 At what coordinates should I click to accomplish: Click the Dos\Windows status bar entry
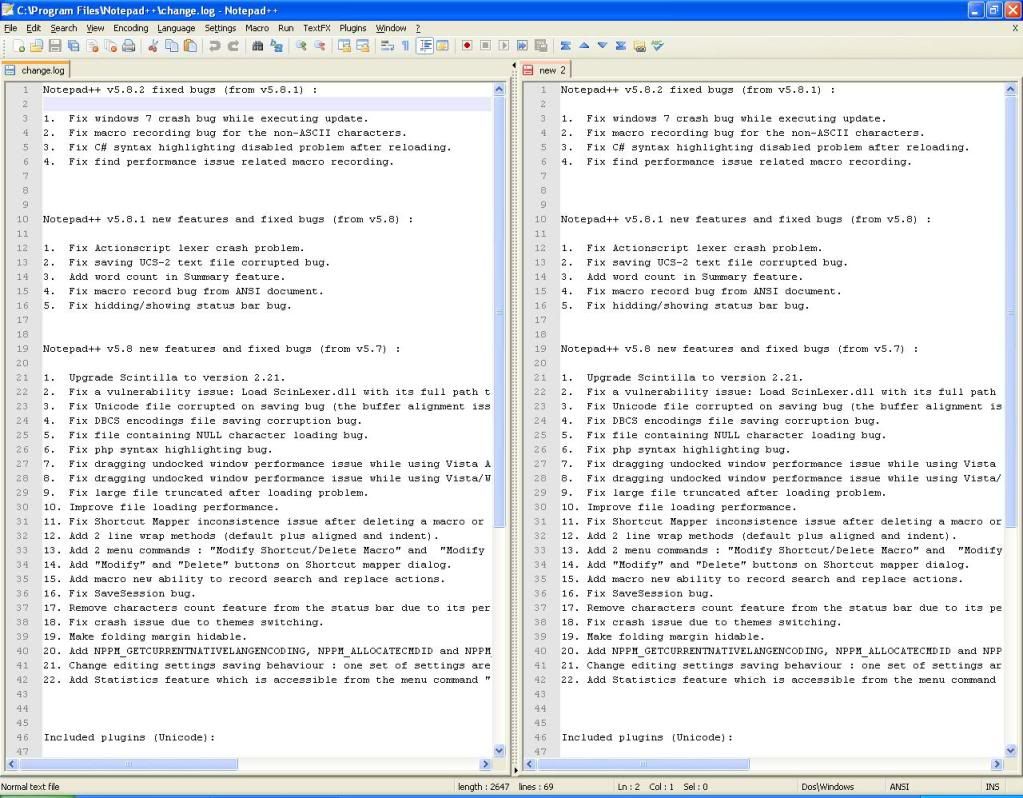point(827,787)
